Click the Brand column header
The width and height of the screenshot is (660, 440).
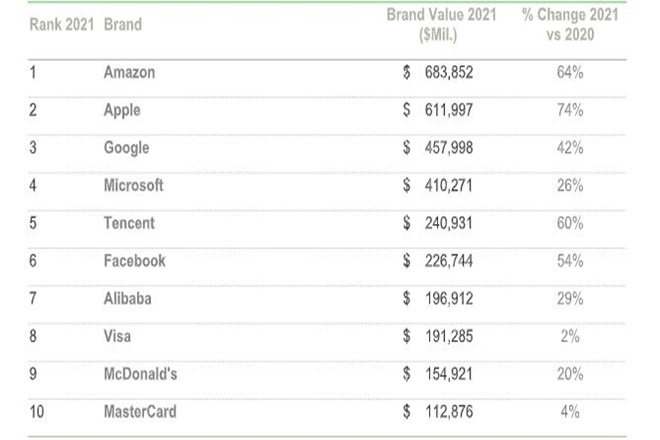pyautogui.click(x=123, y=25)
